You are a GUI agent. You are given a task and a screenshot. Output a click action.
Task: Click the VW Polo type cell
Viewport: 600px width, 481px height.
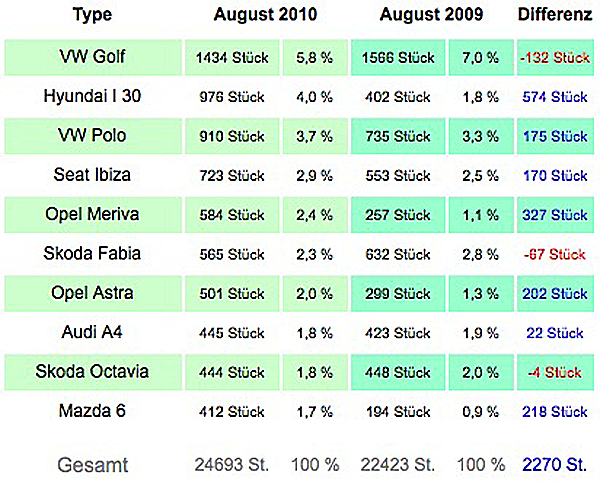(x=93, y=136)
